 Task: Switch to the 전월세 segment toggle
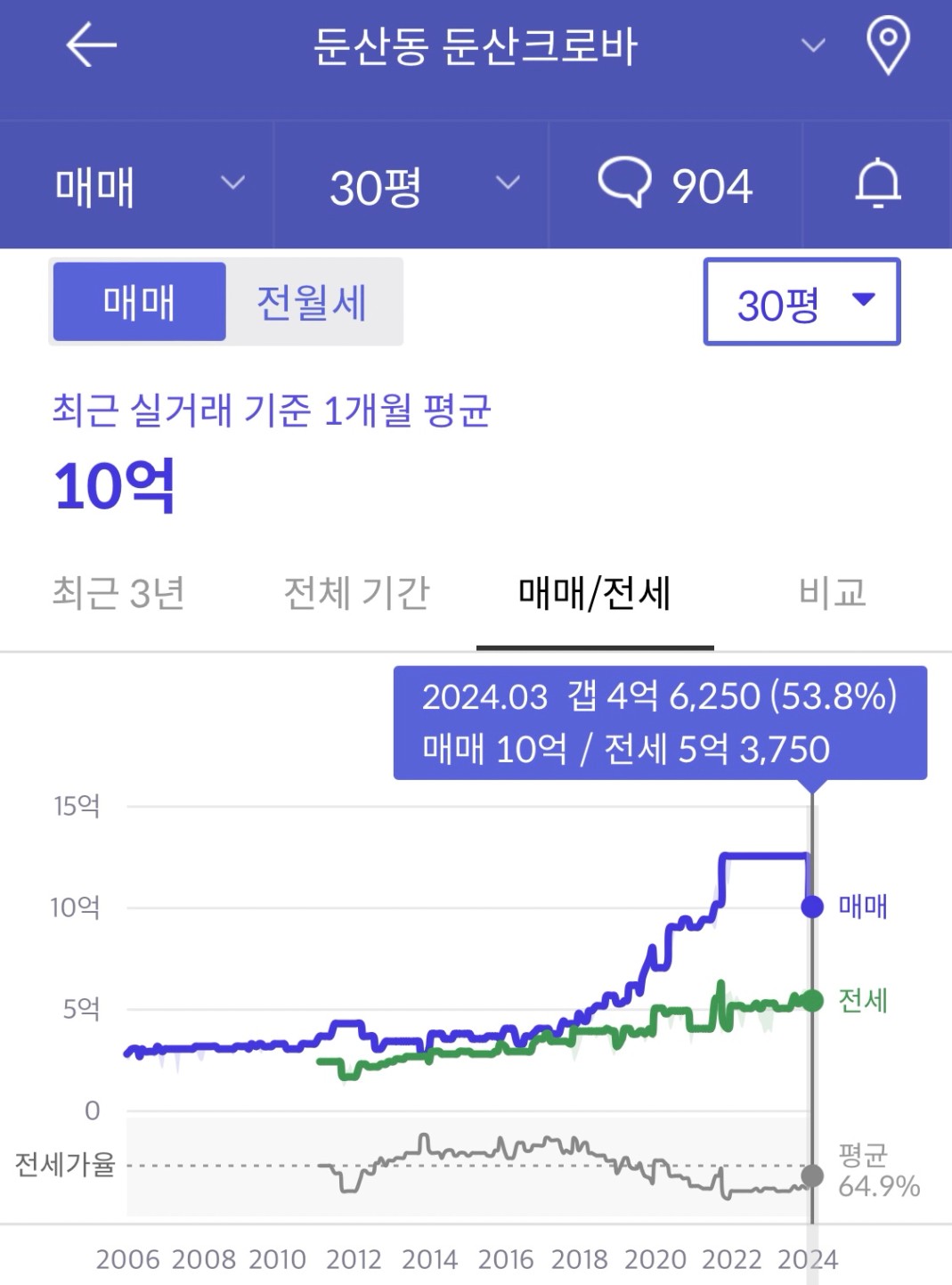click(312, 302)
